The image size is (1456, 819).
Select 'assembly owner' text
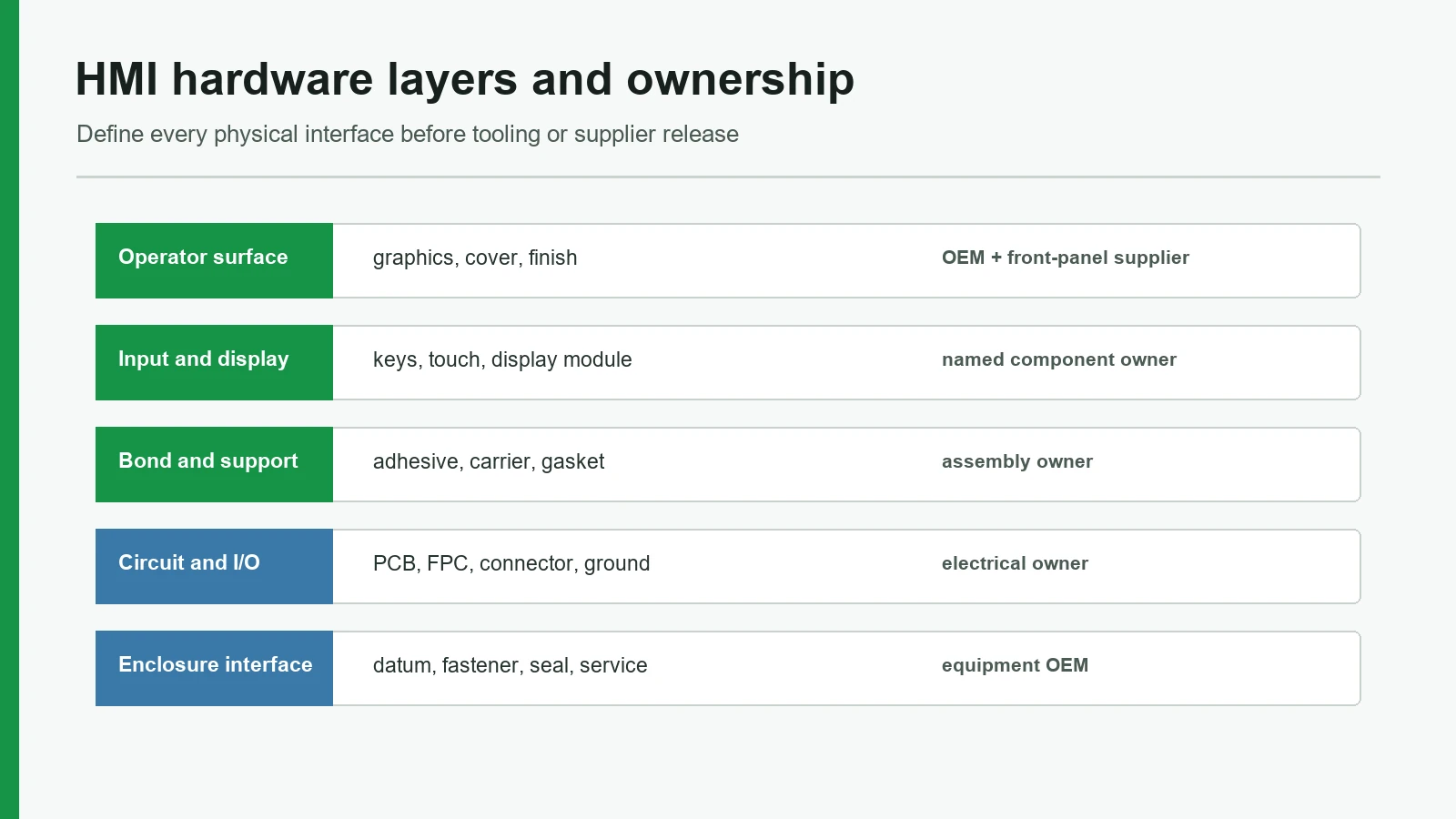[1017, 461]
